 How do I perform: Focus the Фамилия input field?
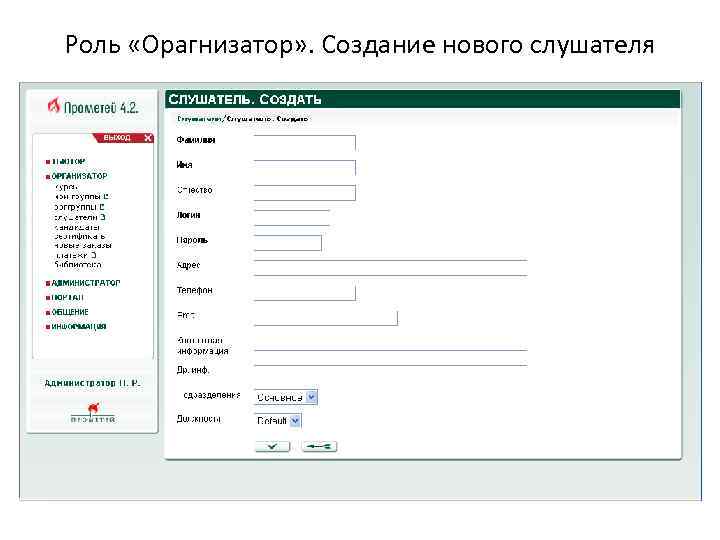(x=305, y=143)
